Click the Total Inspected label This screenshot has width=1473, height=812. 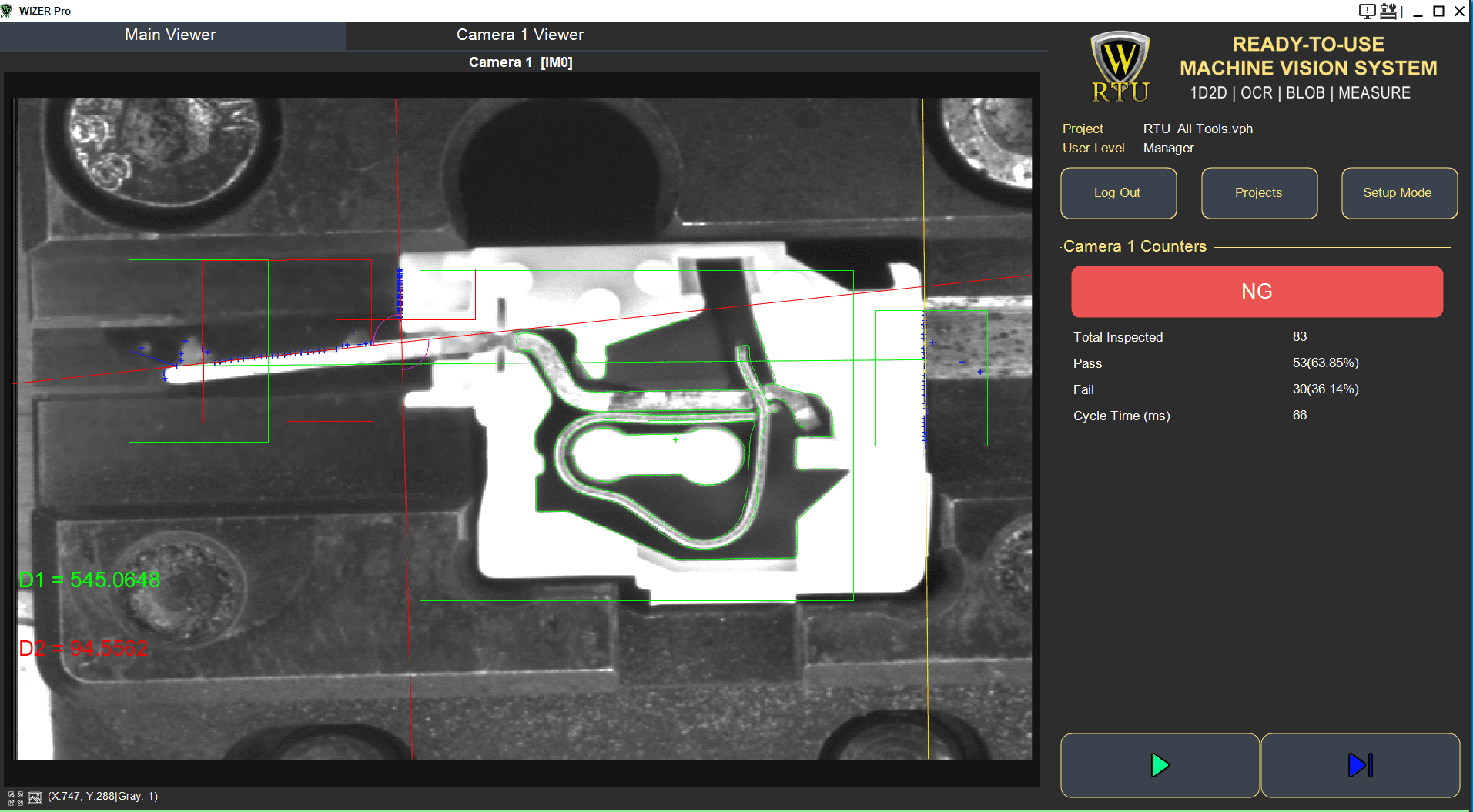click(x=1118, y=337)
